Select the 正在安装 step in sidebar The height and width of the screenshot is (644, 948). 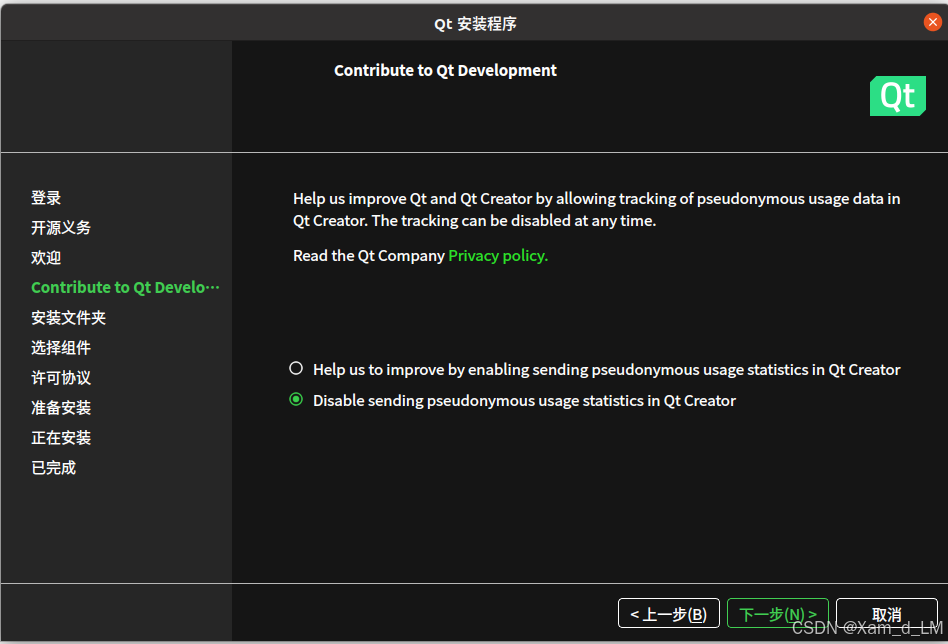click(x=61, y=438)
